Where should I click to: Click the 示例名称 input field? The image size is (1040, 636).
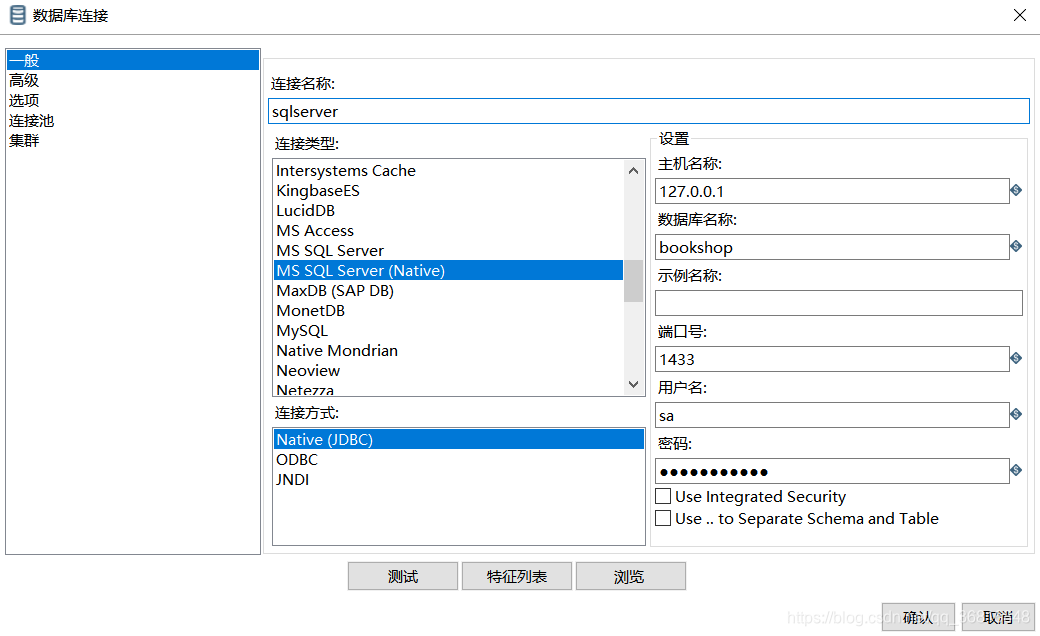838,302
